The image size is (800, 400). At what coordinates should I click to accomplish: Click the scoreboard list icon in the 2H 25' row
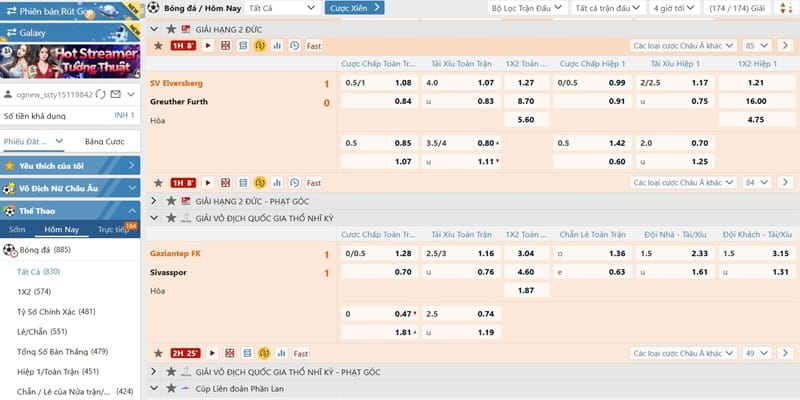click(x=247, y=353)
